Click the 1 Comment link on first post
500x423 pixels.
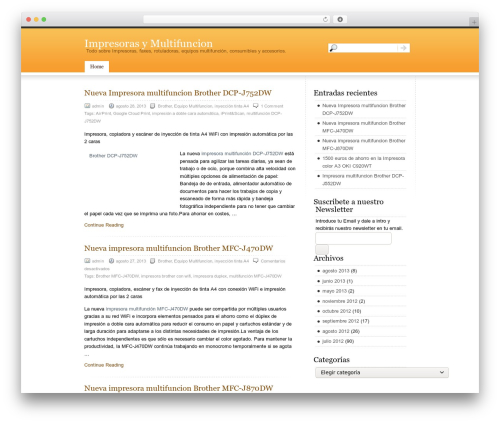272,106
